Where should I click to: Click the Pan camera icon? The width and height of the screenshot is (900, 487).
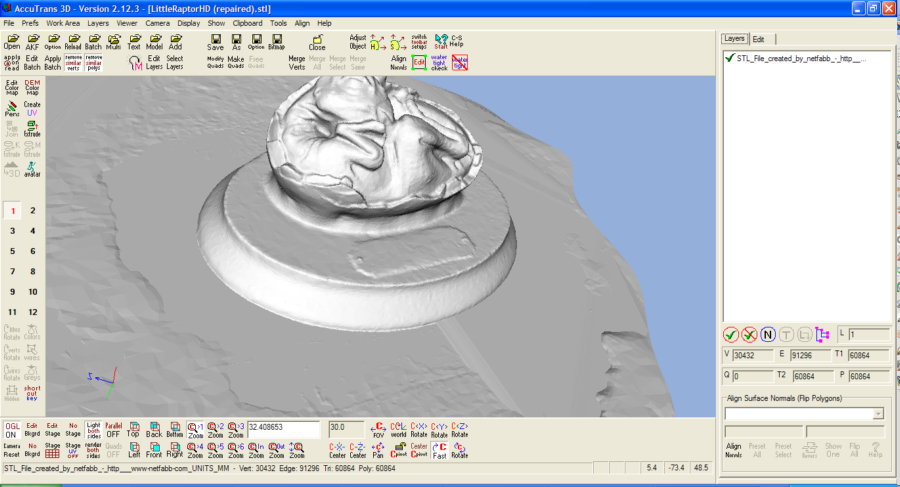click(379, 449)
